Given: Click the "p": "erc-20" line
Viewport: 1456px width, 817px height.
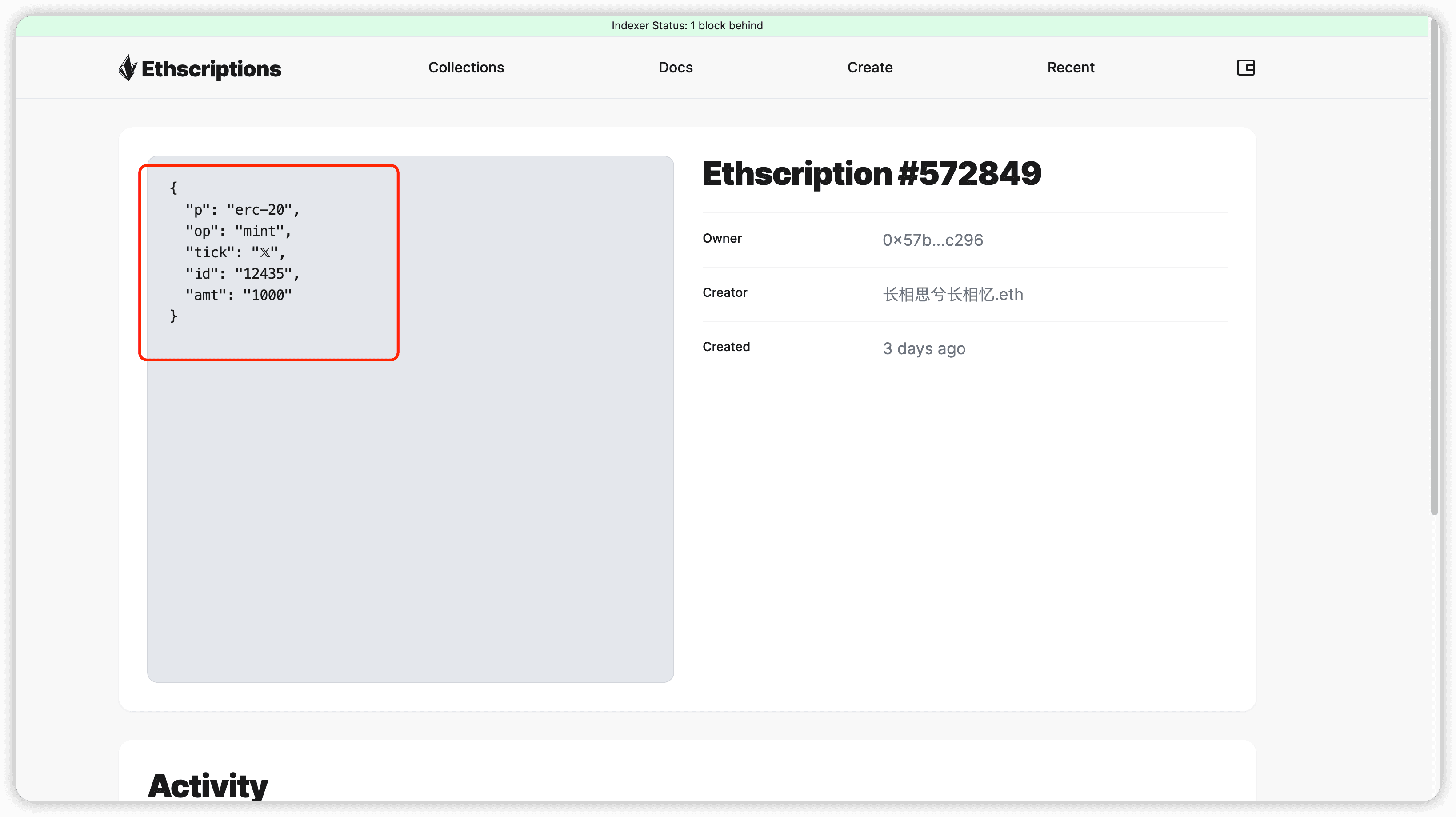Looking at the screenshot, I should pyautogui.click(x=243, y=210).
